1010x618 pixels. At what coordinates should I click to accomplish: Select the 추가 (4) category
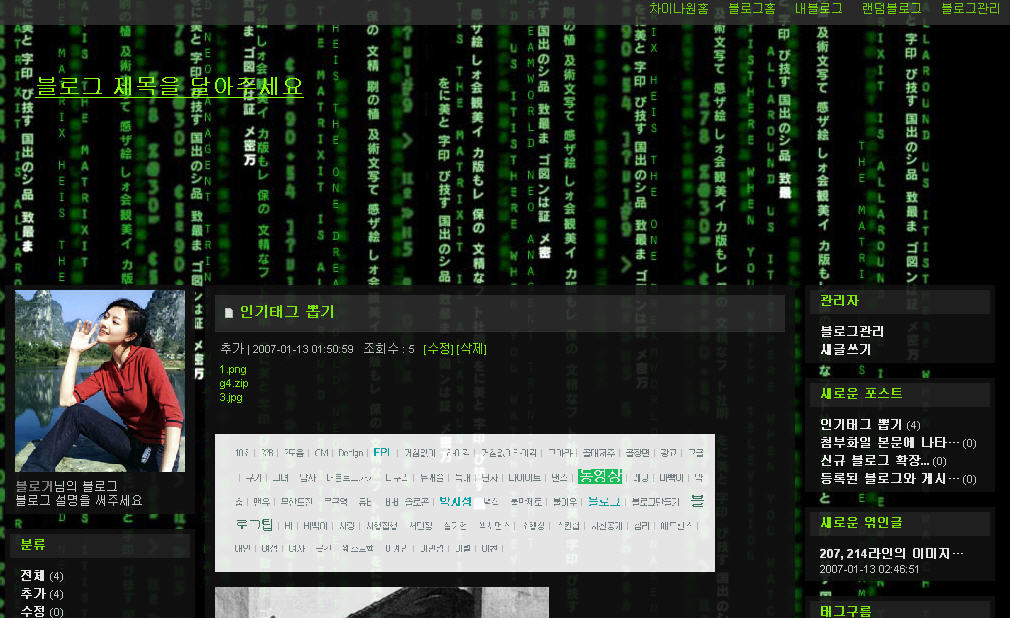41,594
